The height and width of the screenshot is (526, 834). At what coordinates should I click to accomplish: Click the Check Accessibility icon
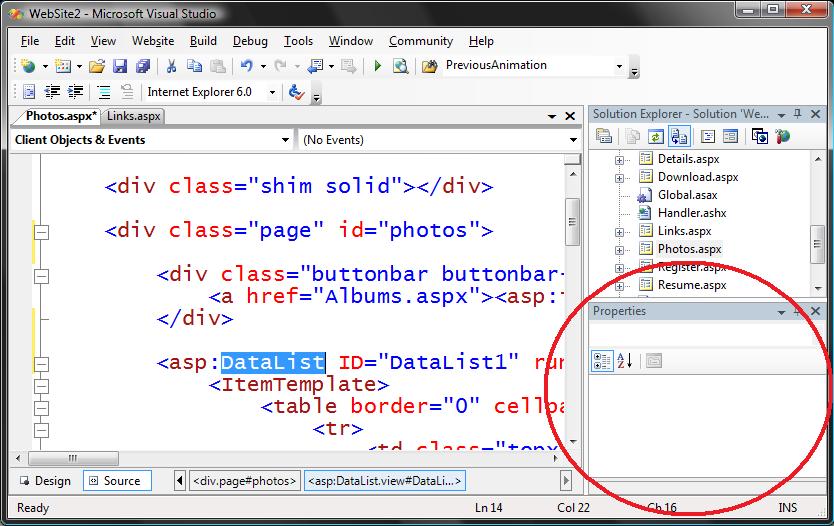(296, 92)
